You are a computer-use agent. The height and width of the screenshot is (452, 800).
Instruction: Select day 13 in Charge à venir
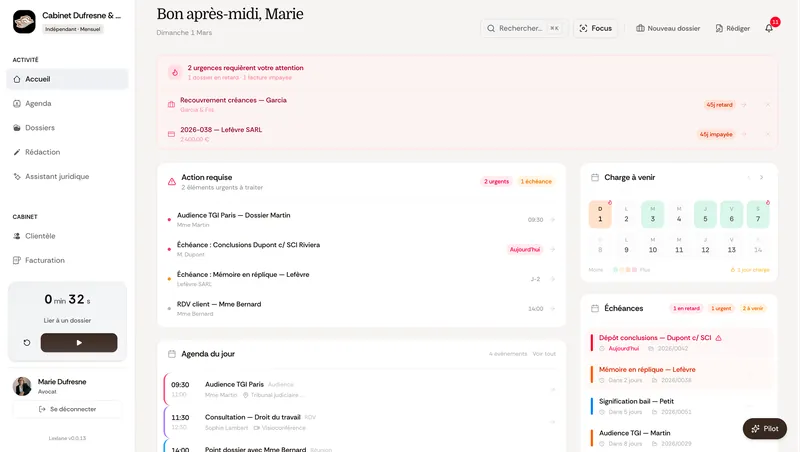732,245
